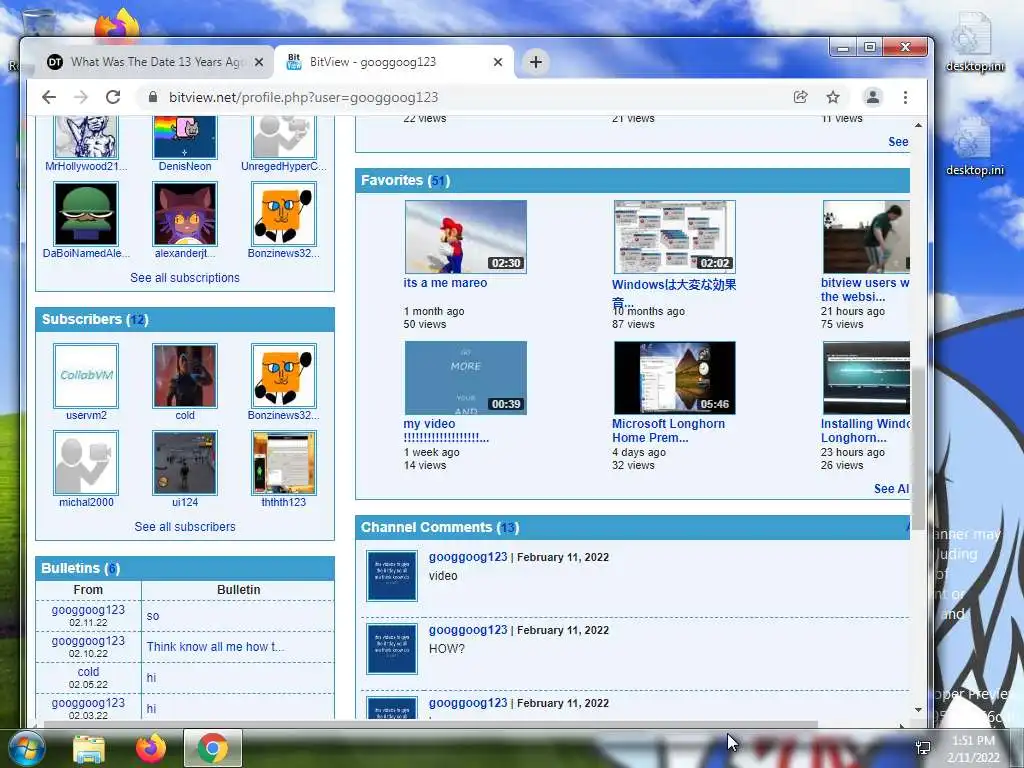1024x768 pixels.
Task: Open the 'its a me mareo' title link
Action: (x=445, y=283)
